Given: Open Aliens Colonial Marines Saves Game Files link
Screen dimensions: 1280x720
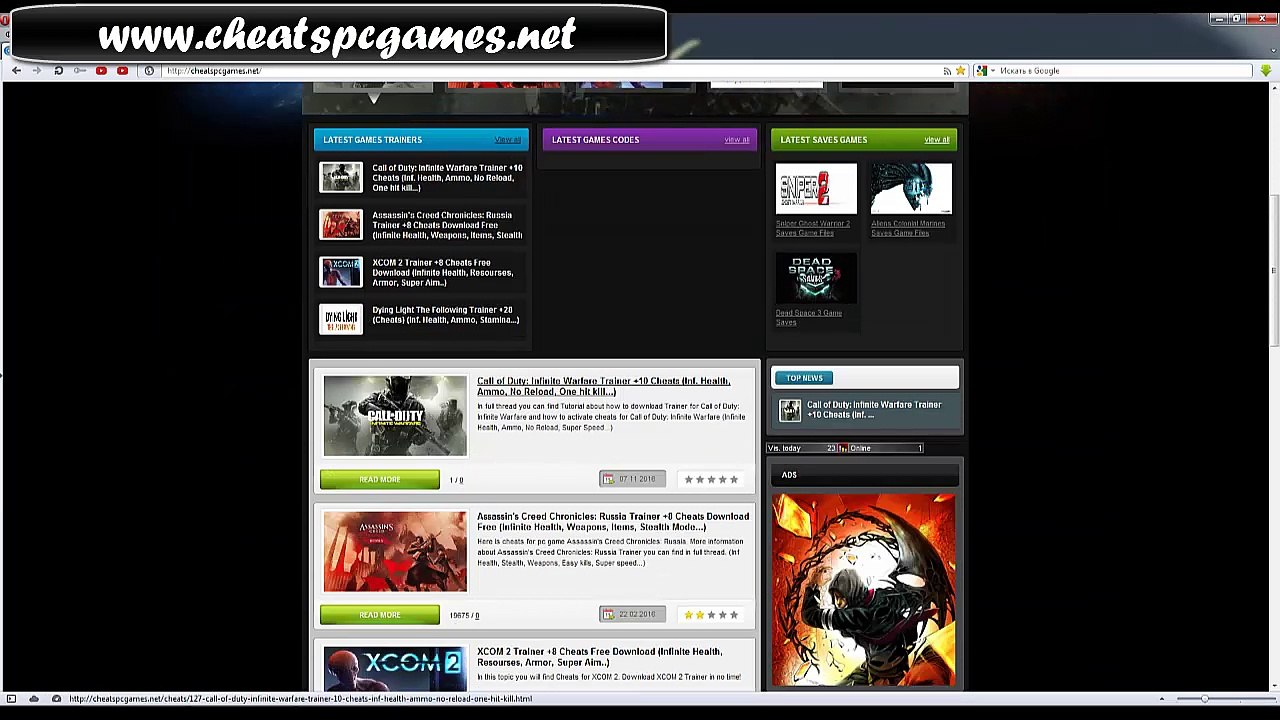Looking at the screenshot, I should (x=908, y=228).
